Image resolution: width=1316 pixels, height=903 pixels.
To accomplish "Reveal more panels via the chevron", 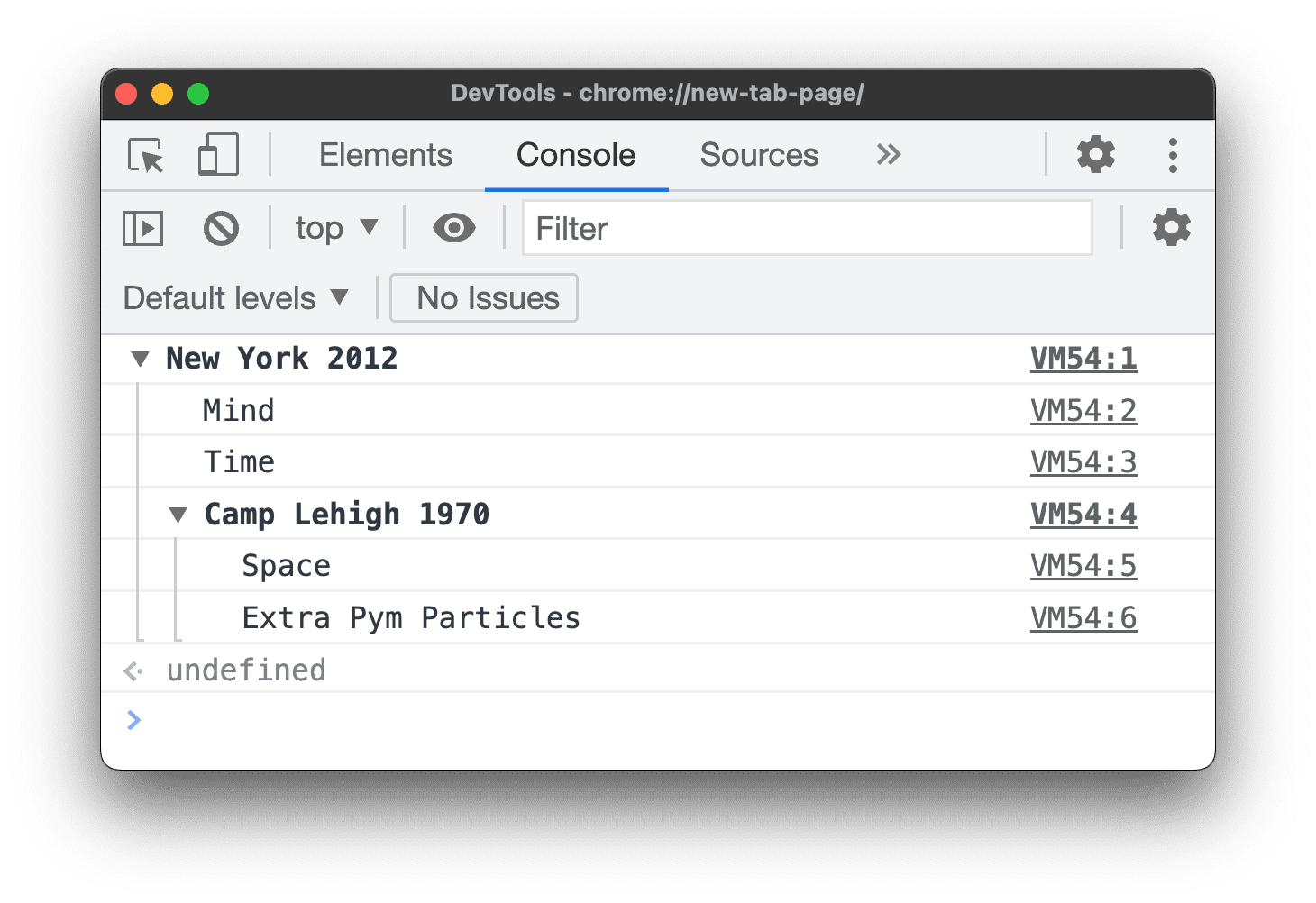I will (888, 154).
